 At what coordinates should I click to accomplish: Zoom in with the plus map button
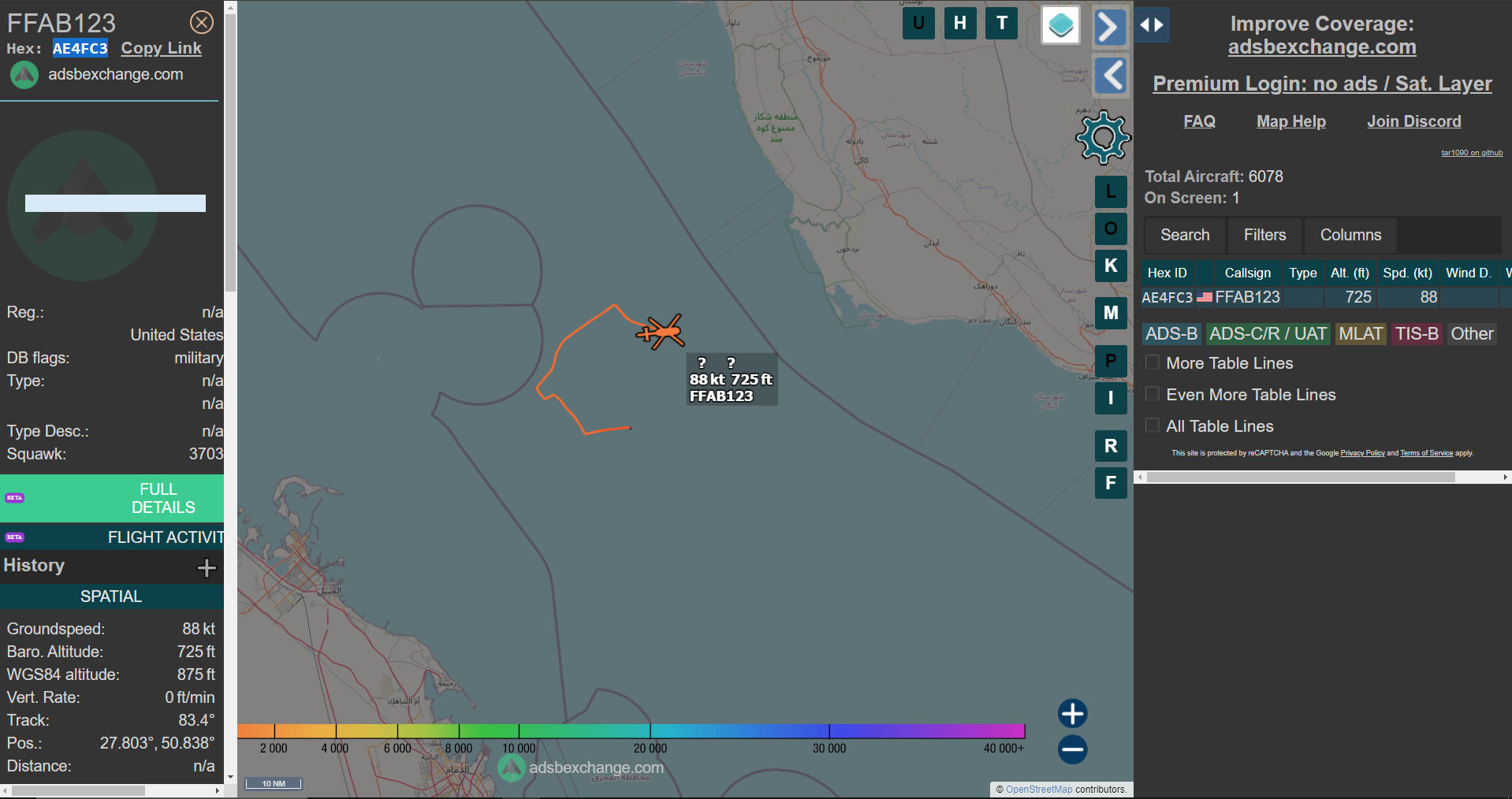[1072, 714]
